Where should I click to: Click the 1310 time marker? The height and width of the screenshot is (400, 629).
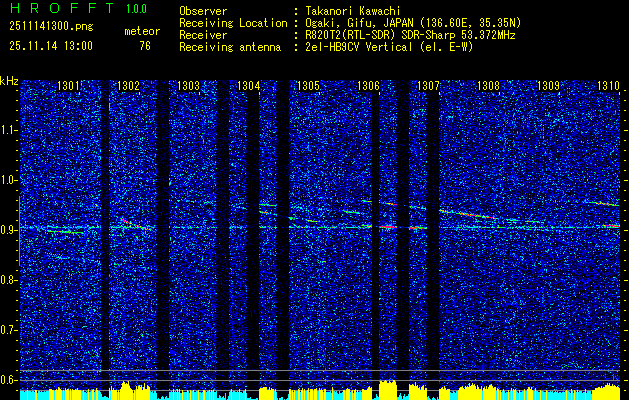[608, 85]
